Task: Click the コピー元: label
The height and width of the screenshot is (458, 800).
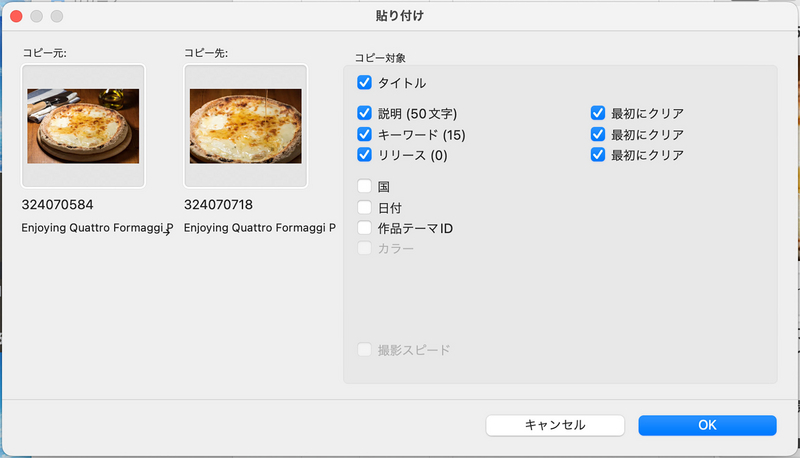Action: [x=44, y=53]
